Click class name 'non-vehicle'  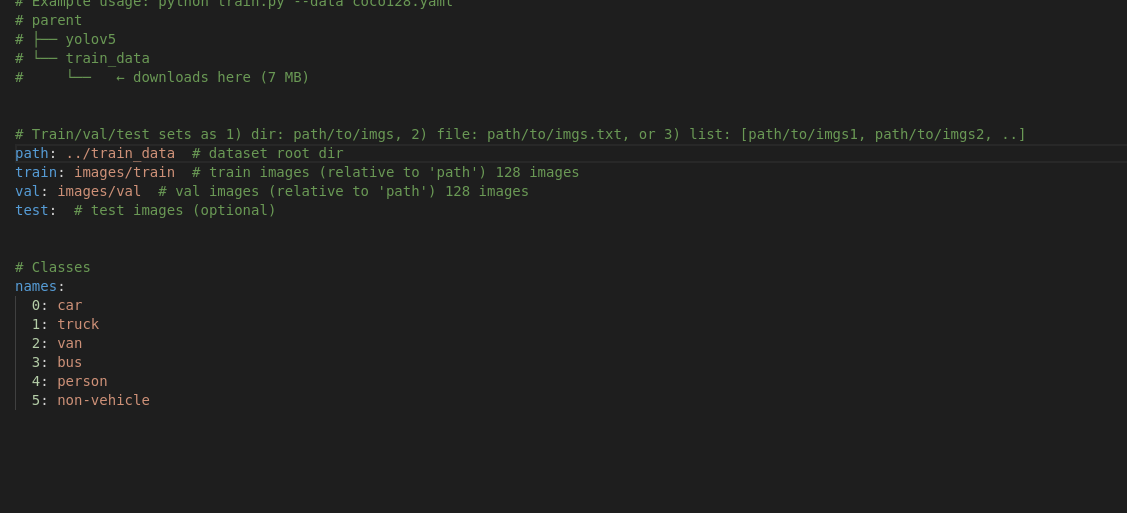click(x=103, y=400)
